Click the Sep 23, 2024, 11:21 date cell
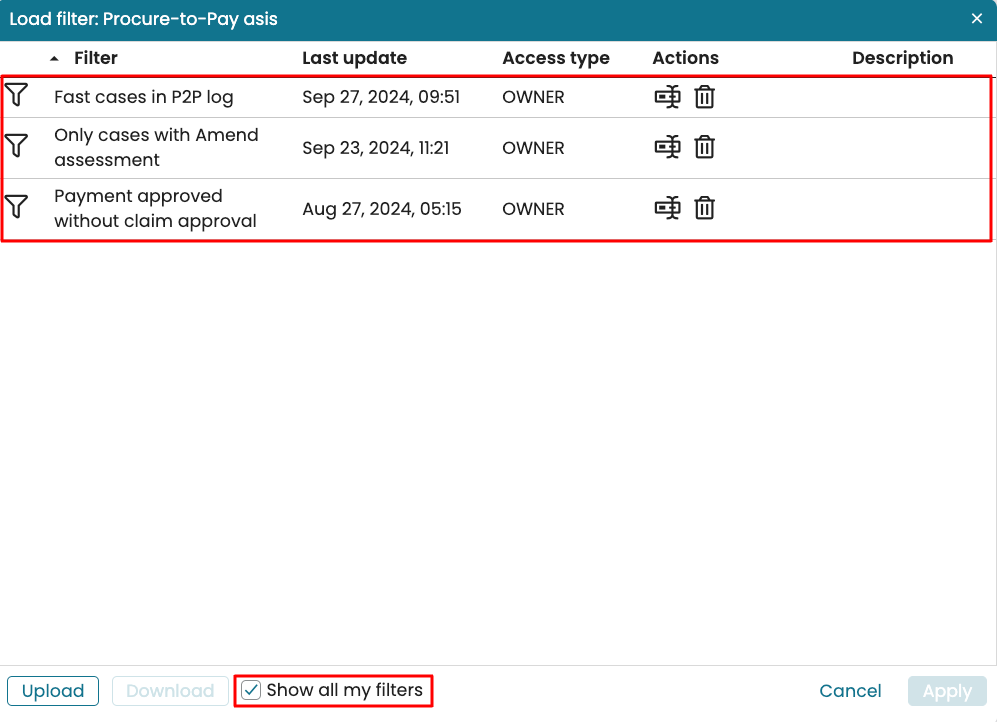The image size is (997, 722). coord(375,148)
